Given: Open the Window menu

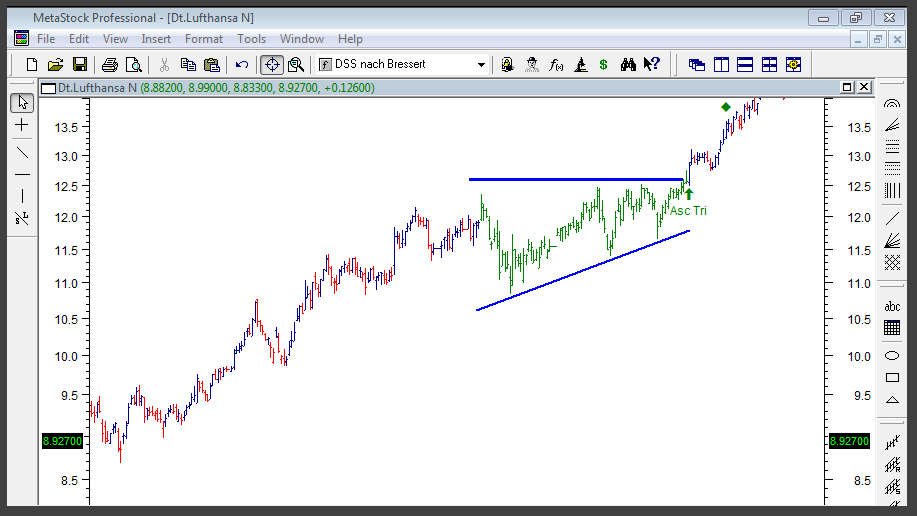Looking at the screenshot, I should point(302,39).
